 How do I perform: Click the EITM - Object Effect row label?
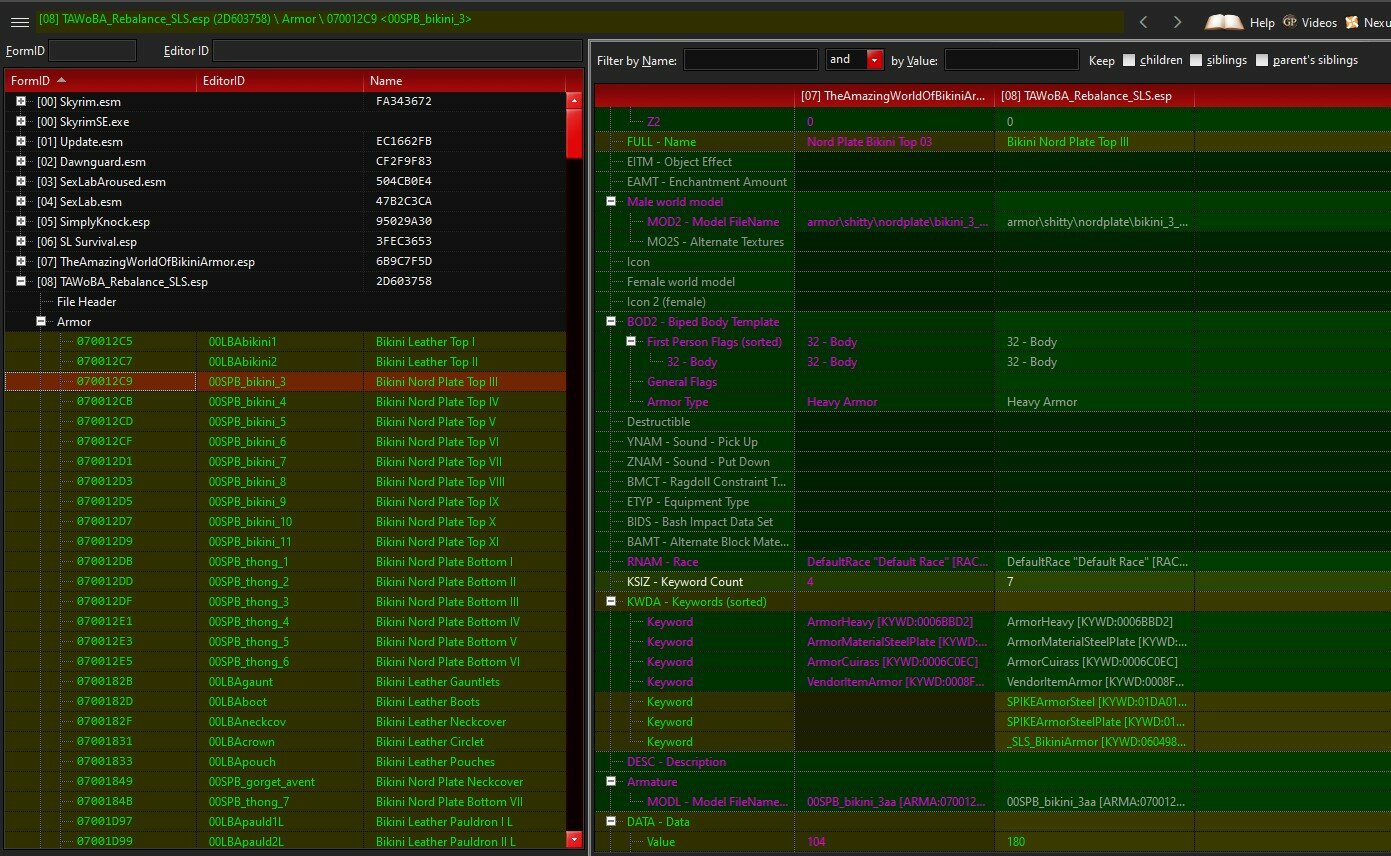(679, 161)
